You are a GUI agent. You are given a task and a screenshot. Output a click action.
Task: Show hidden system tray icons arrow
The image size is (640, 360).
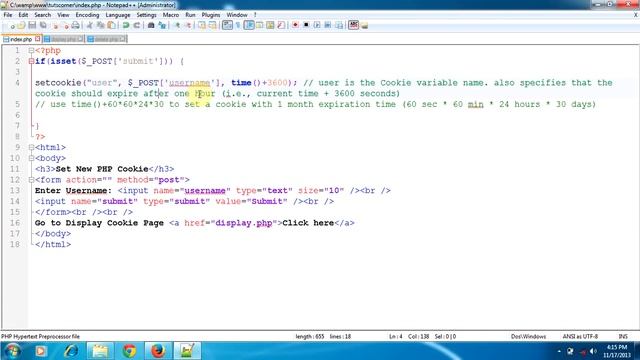pyautogui.click(x=559, y=351)
